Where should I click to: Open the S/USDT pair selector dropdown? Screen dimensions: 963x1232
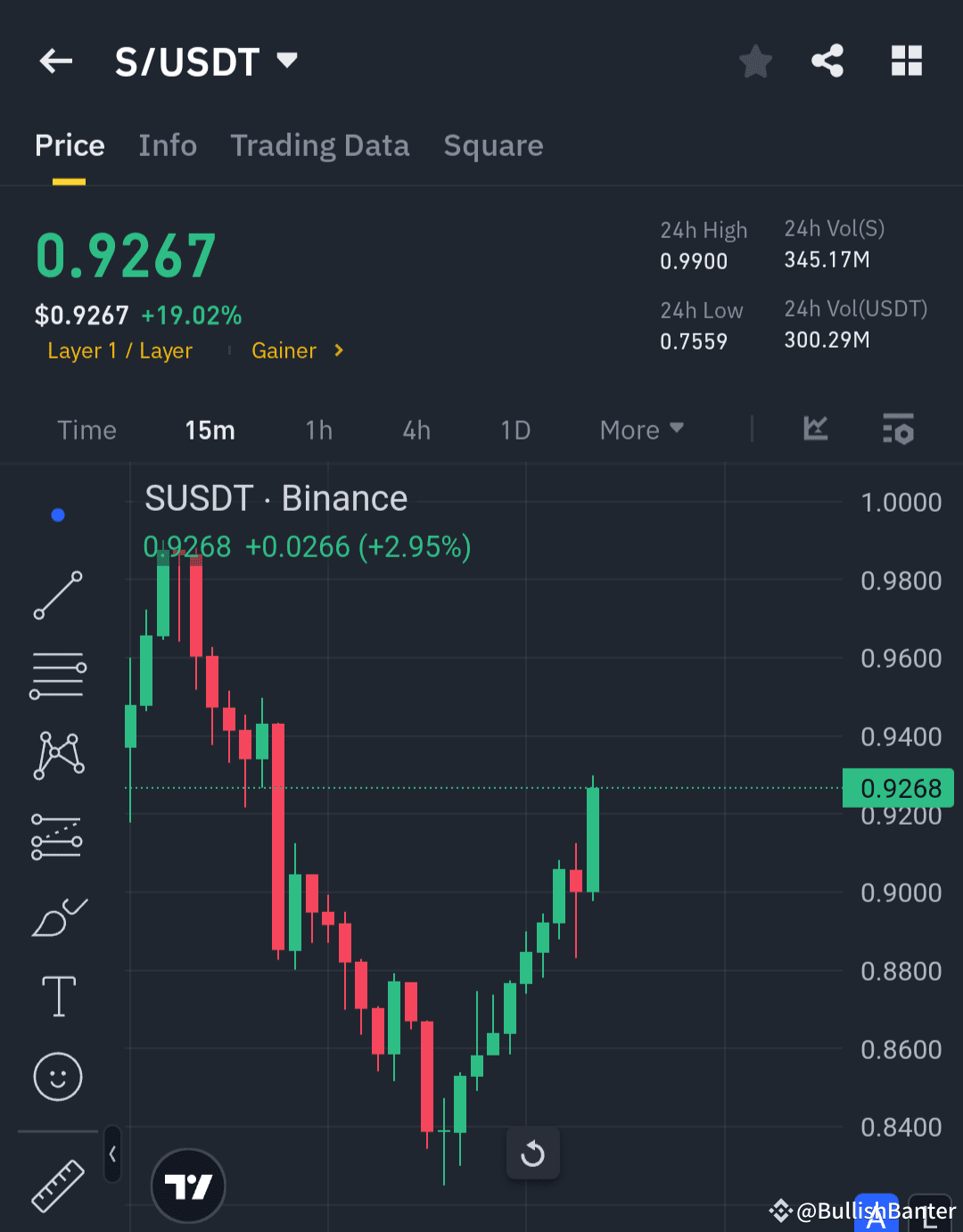point(207,61)
